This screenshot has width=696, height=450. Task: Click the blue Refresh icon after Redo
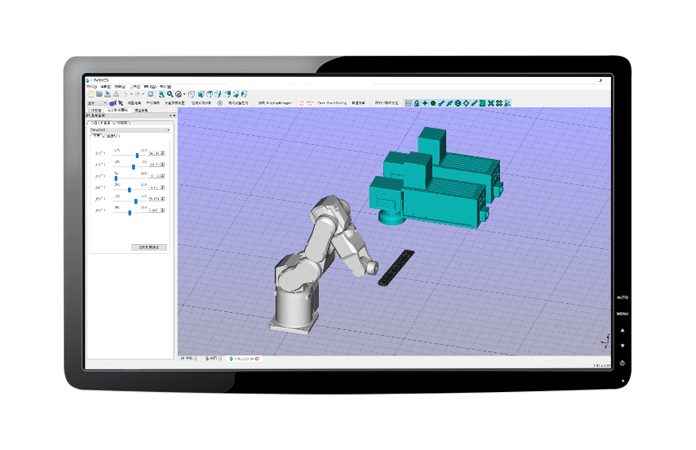point(150,94)
